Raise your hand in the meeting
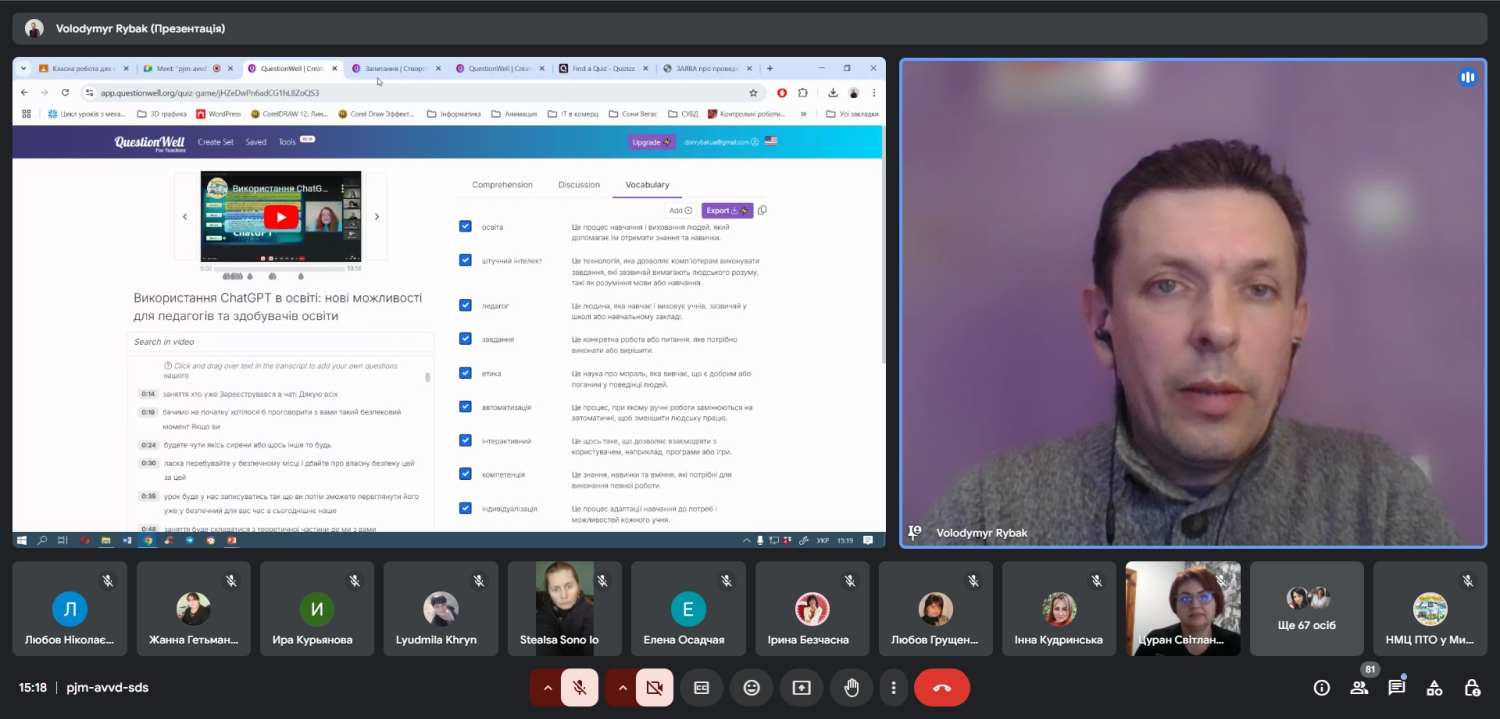The height and width of the screenshot is (719, 1500). tap(852, 688)
